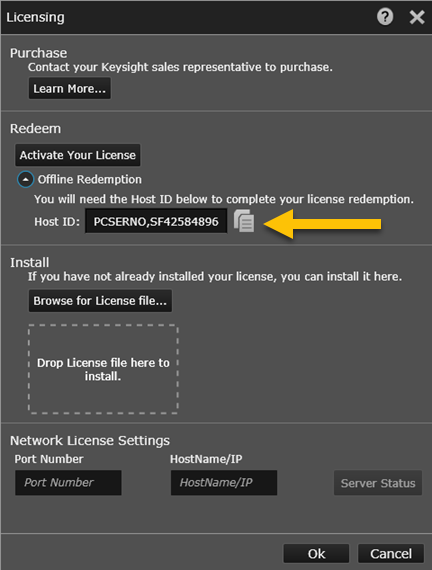Dismiss the dialog with Cancel

[x=391, y=554]
